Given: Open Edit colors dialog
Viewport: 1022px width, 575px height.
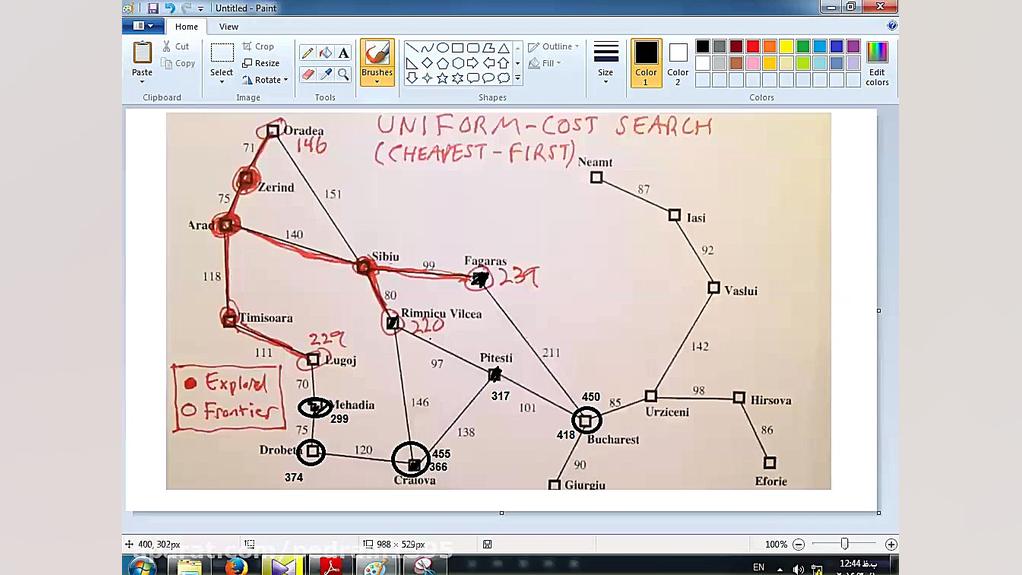Looking at the screenshot, I should (877, 63).
